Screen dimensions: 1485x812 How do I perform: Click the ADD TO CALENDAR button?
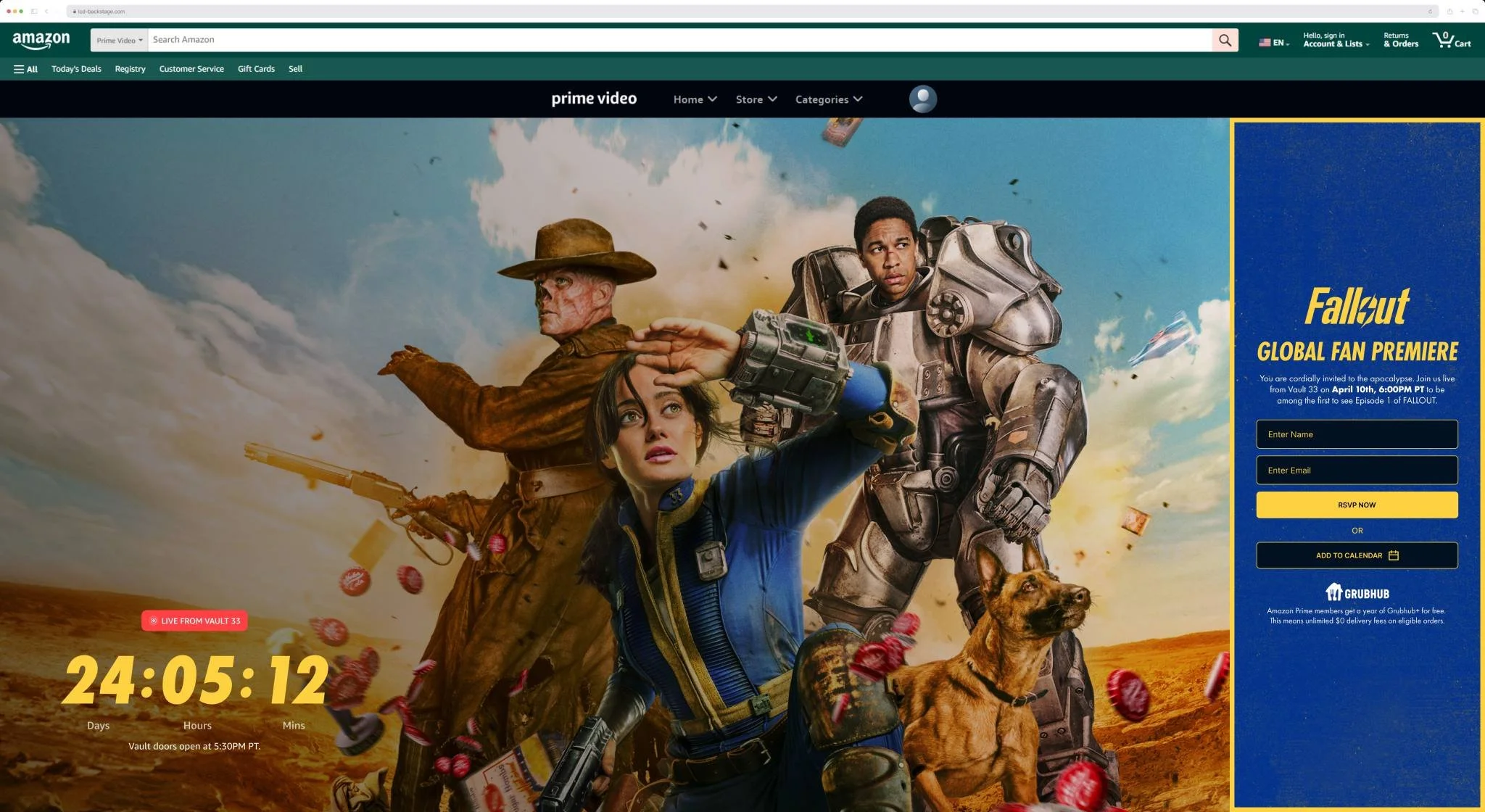pyautogui.click(x=1357, y=555)
